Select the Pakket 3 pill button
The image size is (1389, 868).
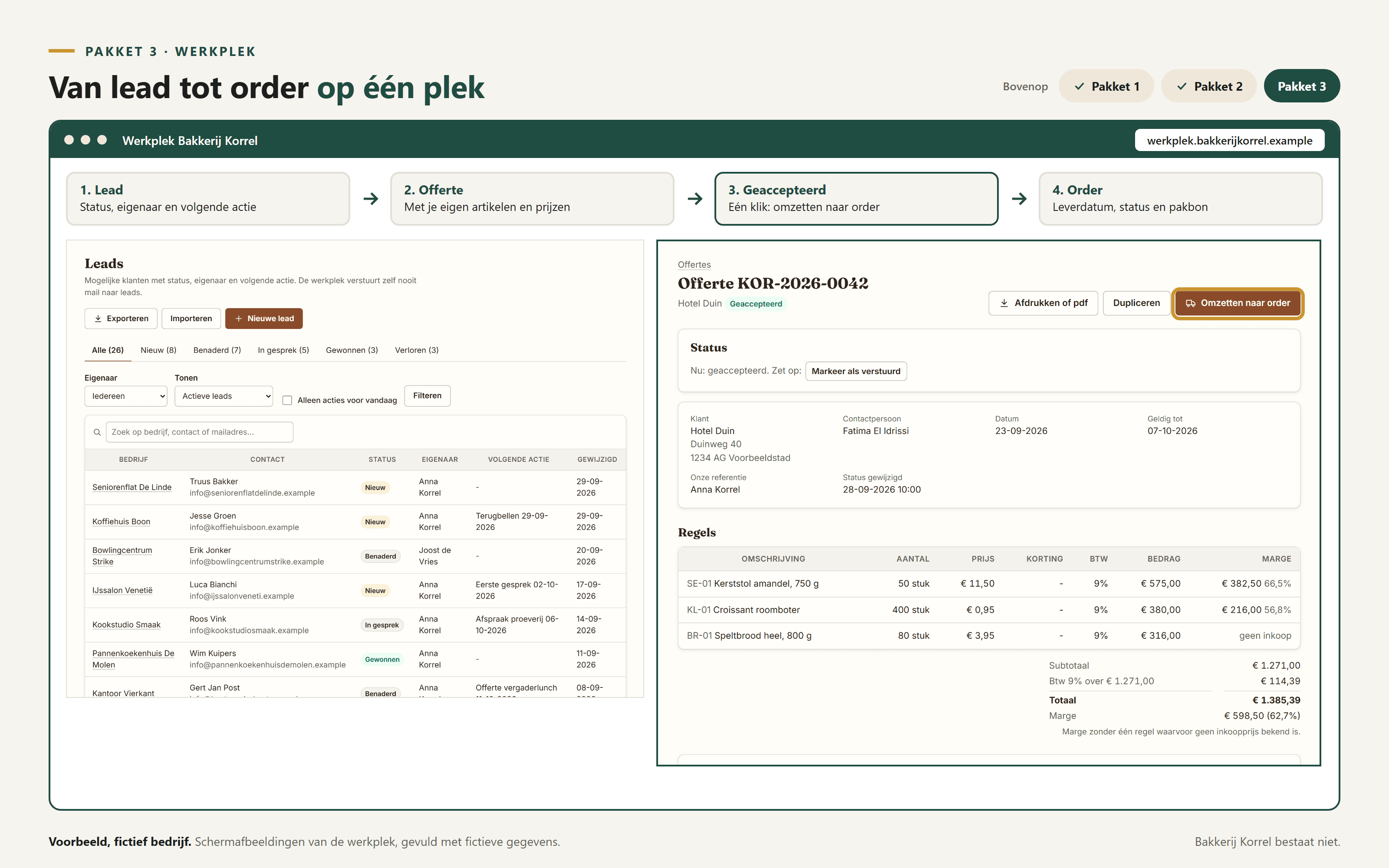click(1302, 87)
